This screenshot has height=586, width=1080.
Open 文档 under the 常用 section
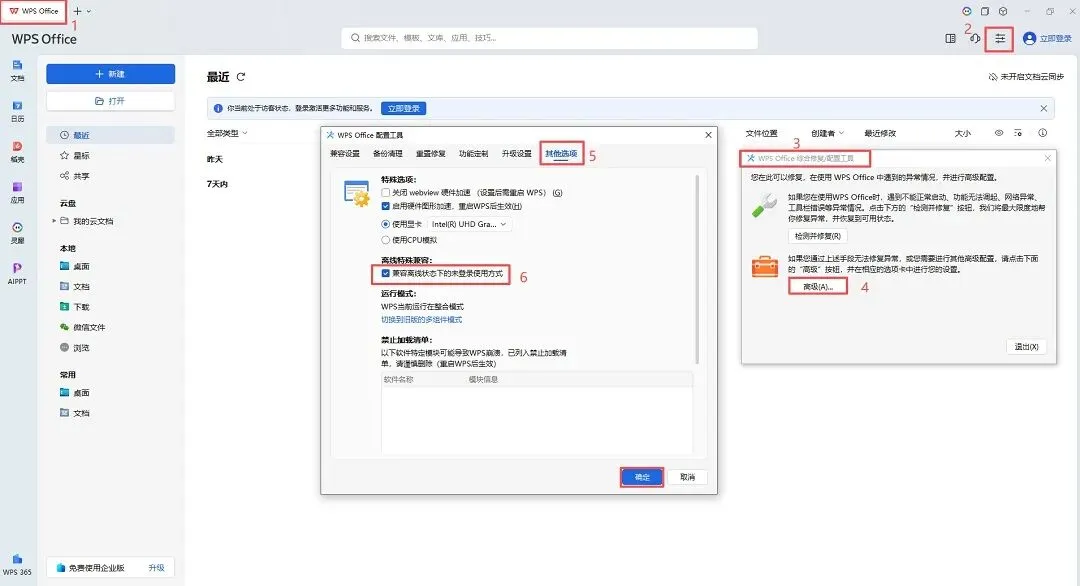click(x=74, y=413)
